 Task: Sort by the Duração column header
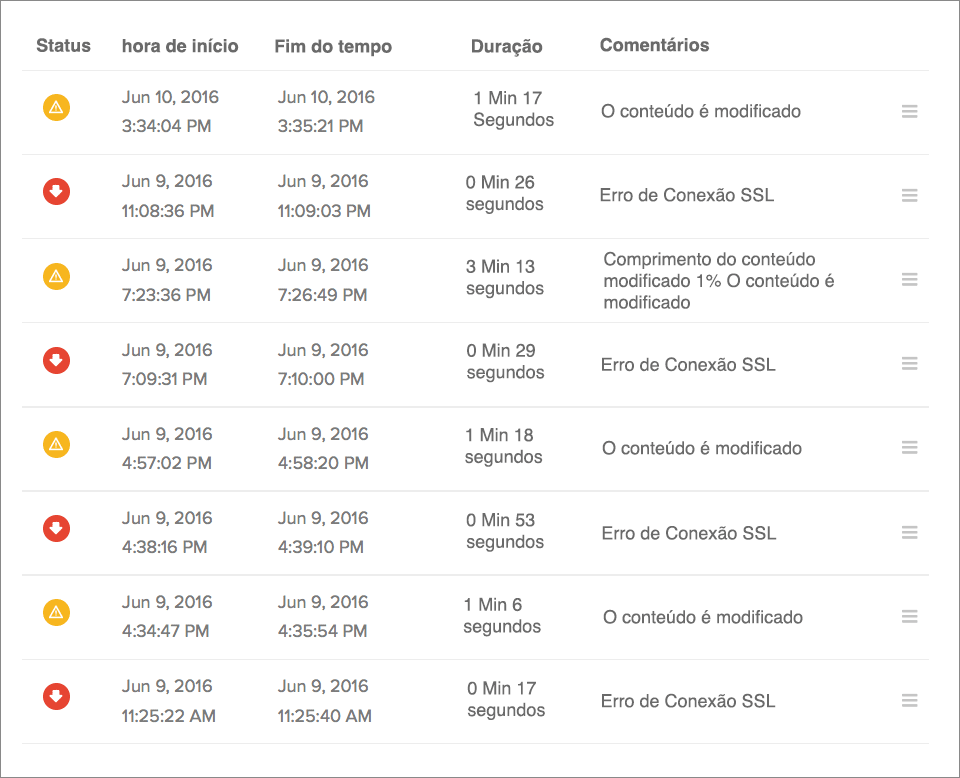[507, 47]
